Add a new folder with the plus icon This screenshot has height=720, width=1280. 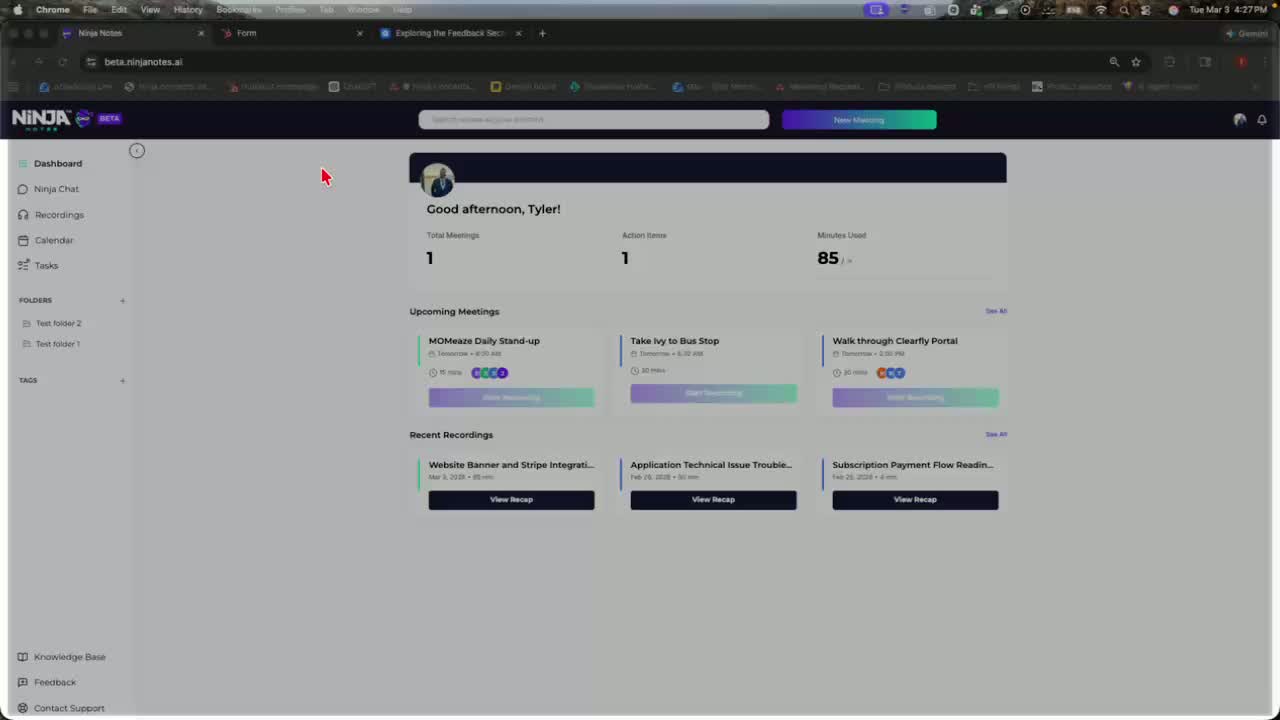click(x=123, y=300)
